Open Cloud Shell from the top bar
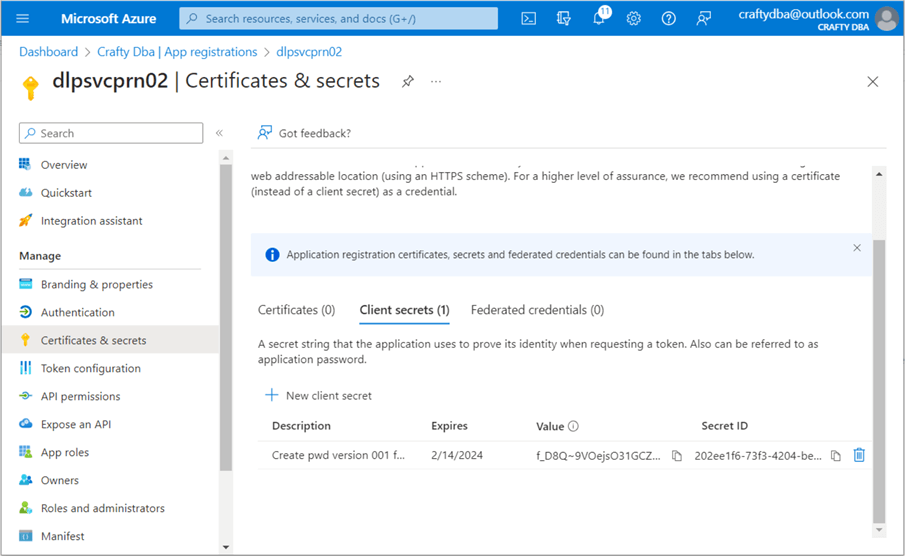The width and height of the screenshot is (905, 556). click(x=529, y=18)
